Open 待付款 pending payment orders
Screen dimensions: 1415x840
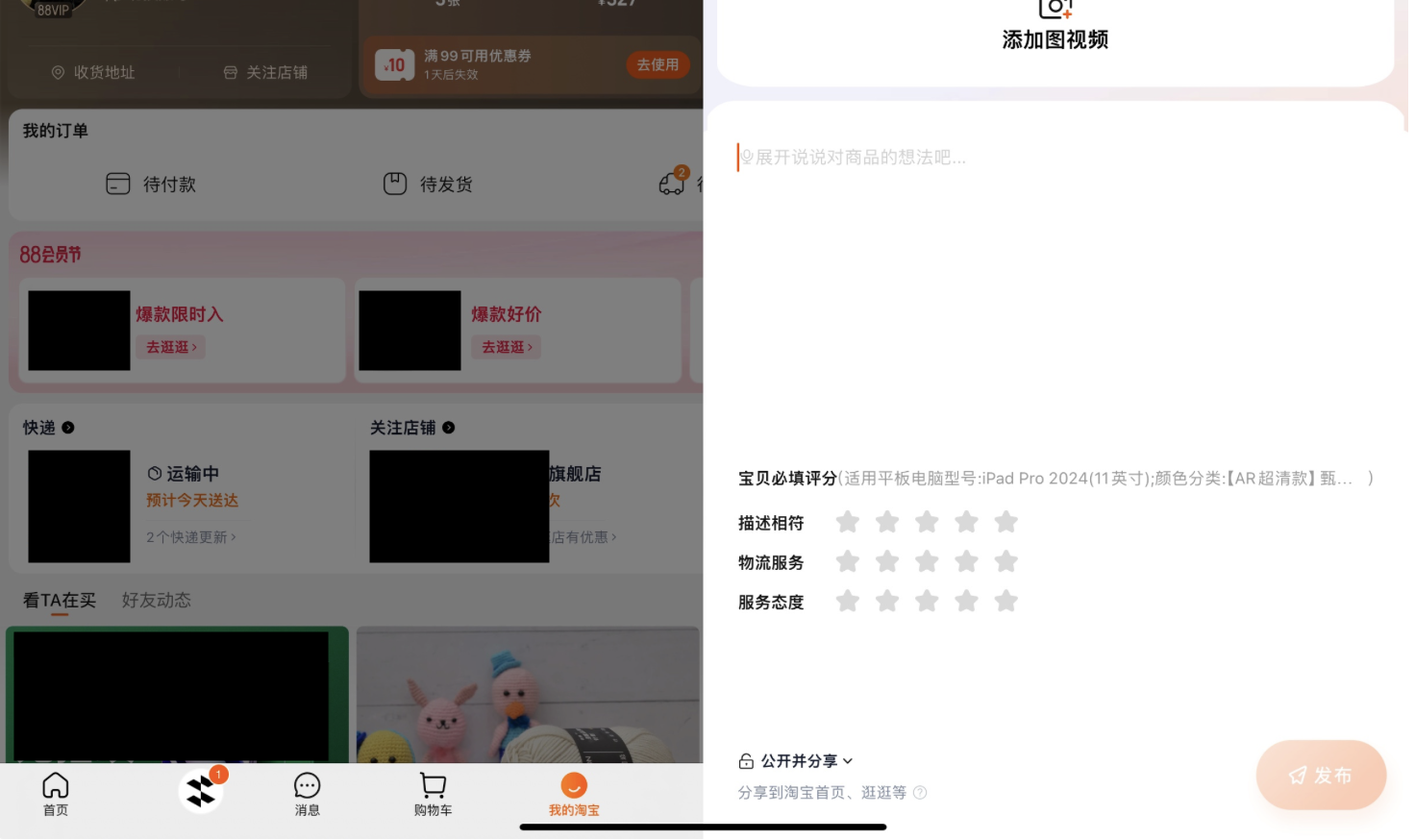tap(151, 184)
